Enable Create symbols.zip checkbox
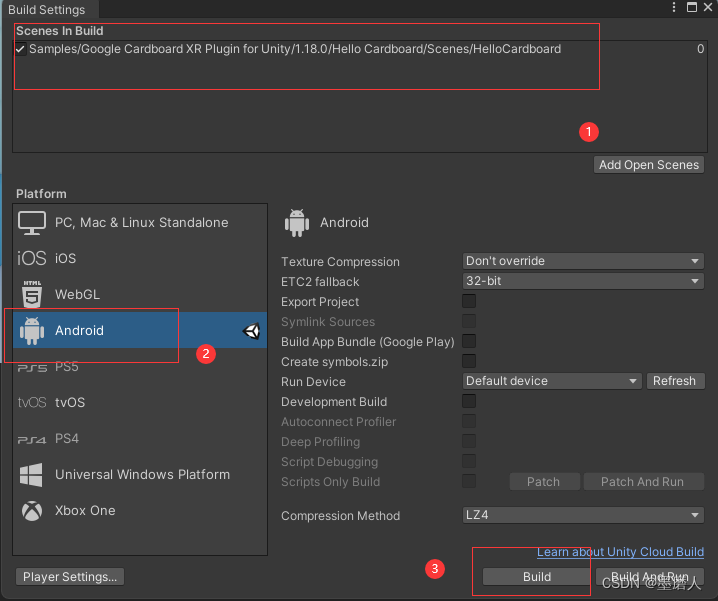The image size is (718, 601). pos(469,361)
